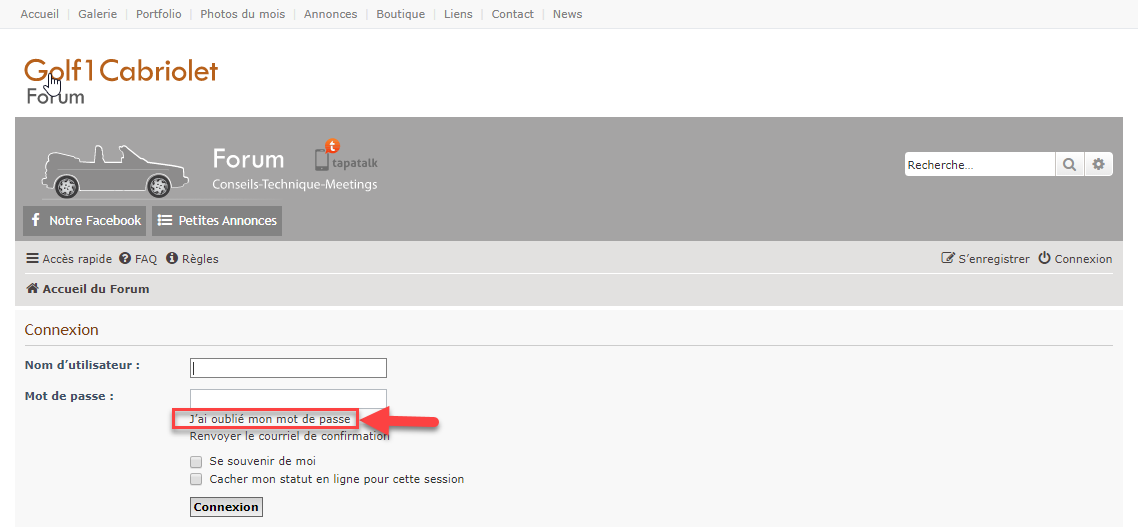This screenshot has width=1138, height=527.
Task: Click Renvoyer le courriel de confirmation
Action: click(x=289, y=436)
